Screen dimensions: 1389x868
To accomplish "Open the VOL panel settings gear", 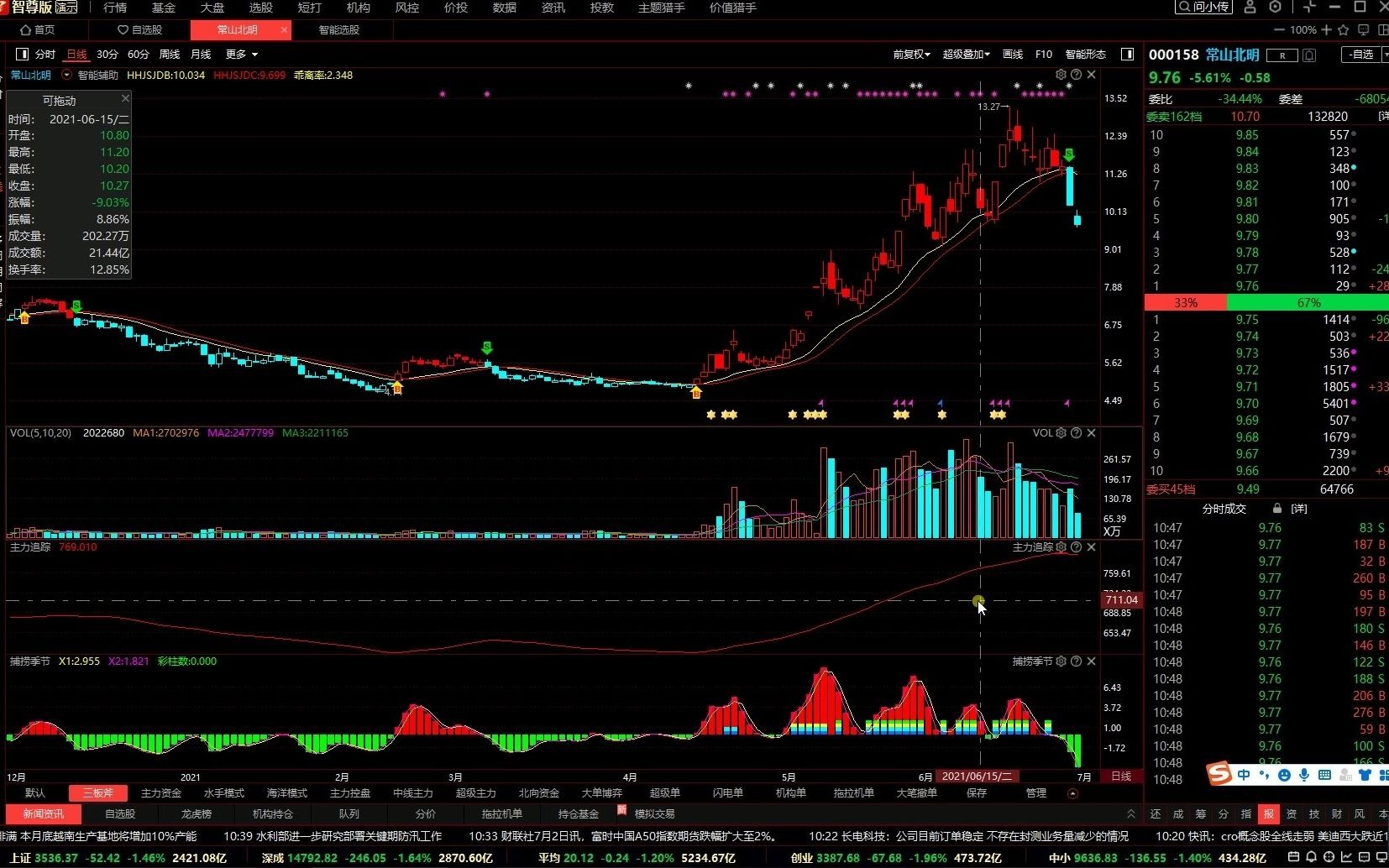I will [1061, 433].
